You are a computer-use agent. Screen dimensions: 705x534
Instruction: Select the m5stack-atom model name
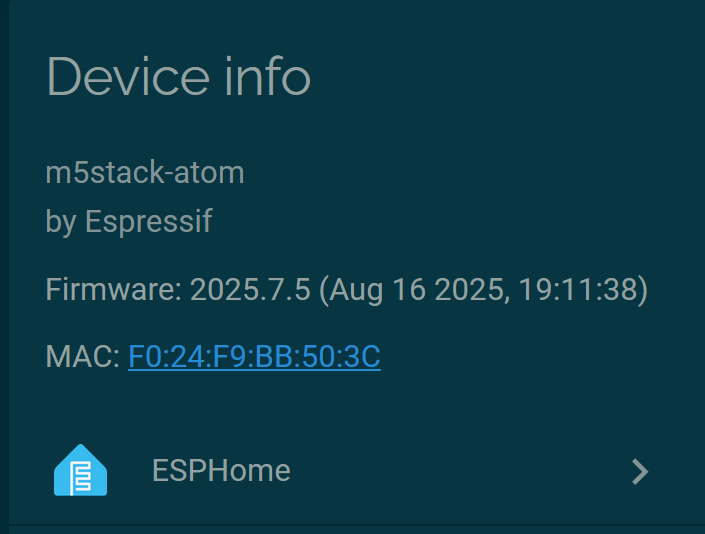coord(145,173)
